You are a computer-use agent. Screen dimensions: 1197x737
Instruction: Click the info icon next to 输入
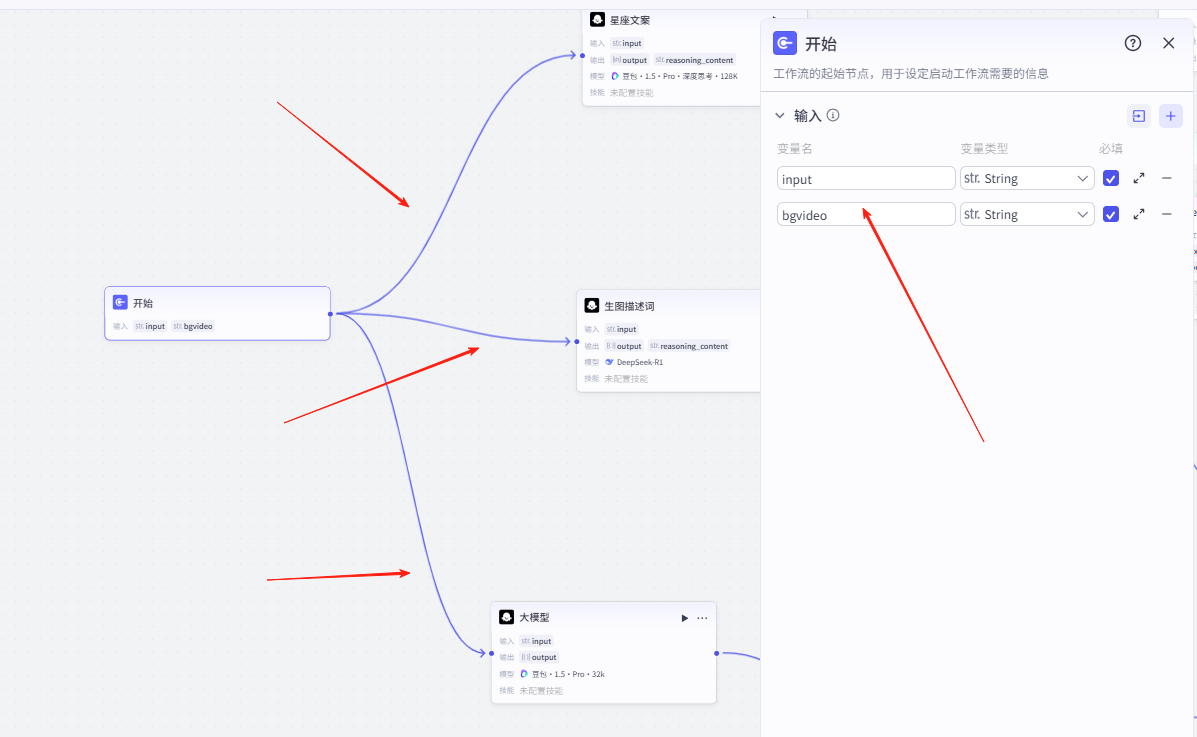833,115
